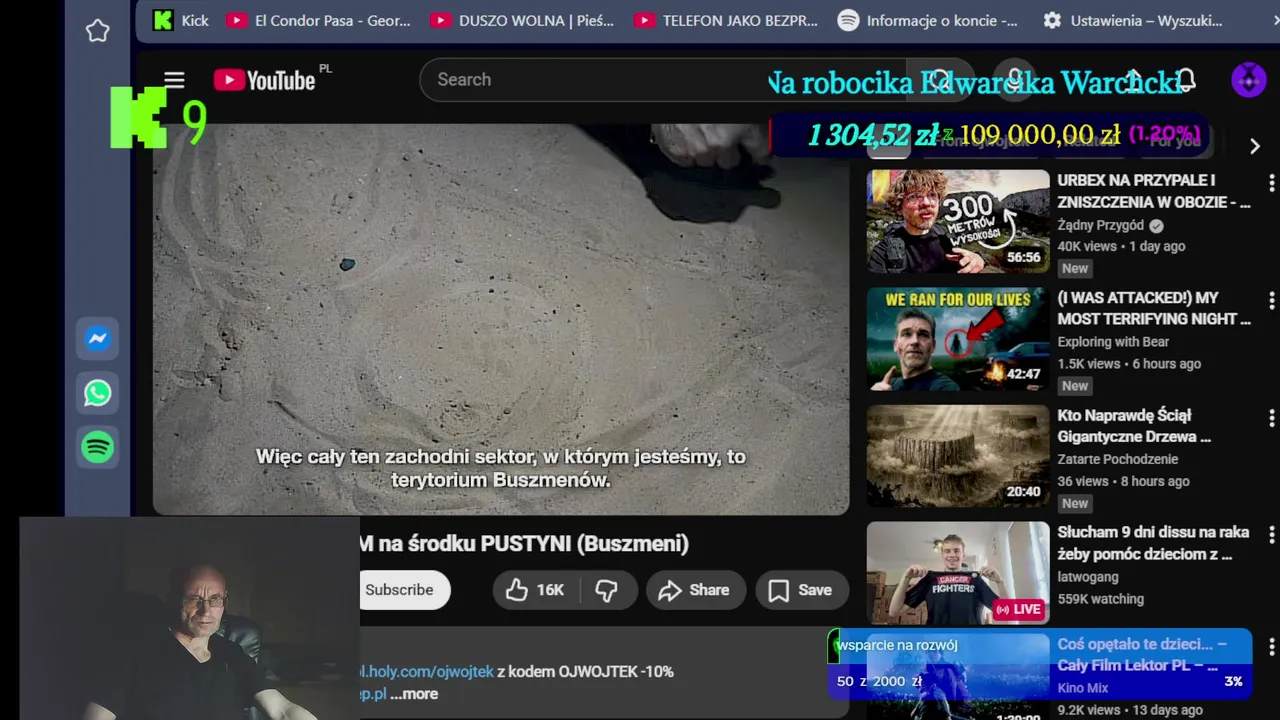
Task: Open options for Słucham 9 dni dissu video
Action: [x=1271, y=535]
